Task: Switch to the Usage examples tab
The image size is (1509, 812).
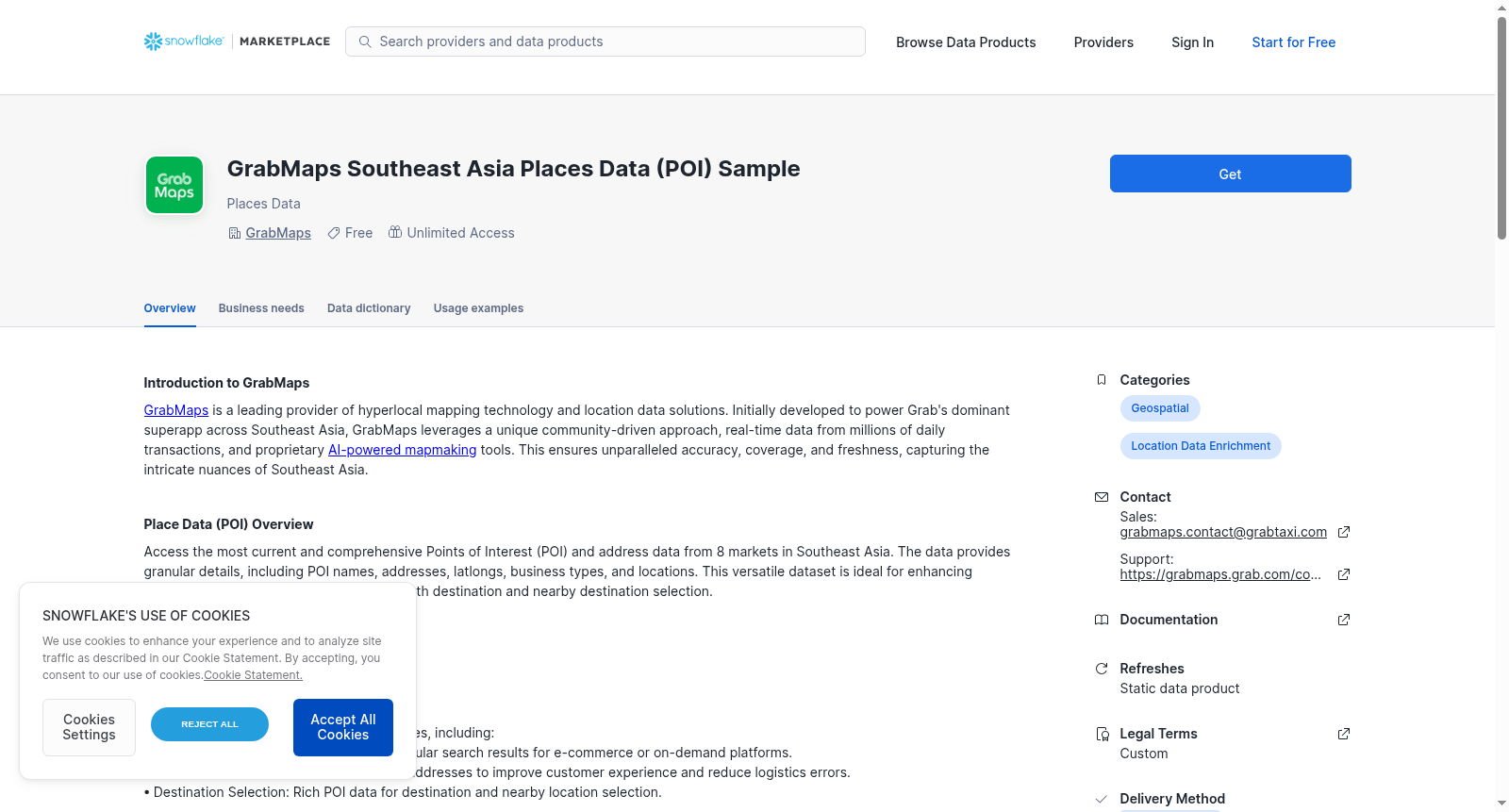Action: pyautogui.click(x=478, y=308)
